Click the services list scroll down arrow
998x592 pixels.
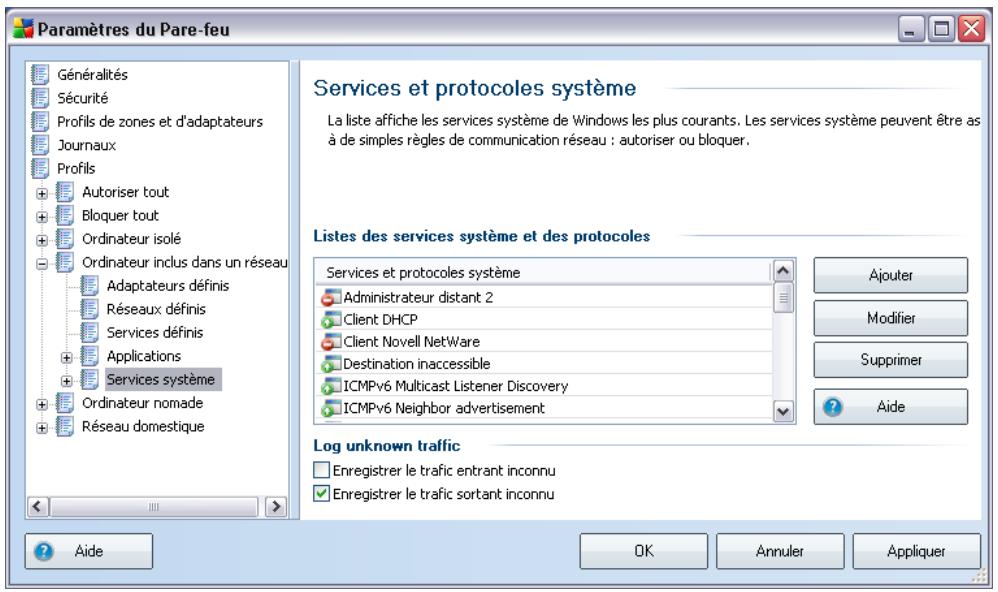coord(783,411)
